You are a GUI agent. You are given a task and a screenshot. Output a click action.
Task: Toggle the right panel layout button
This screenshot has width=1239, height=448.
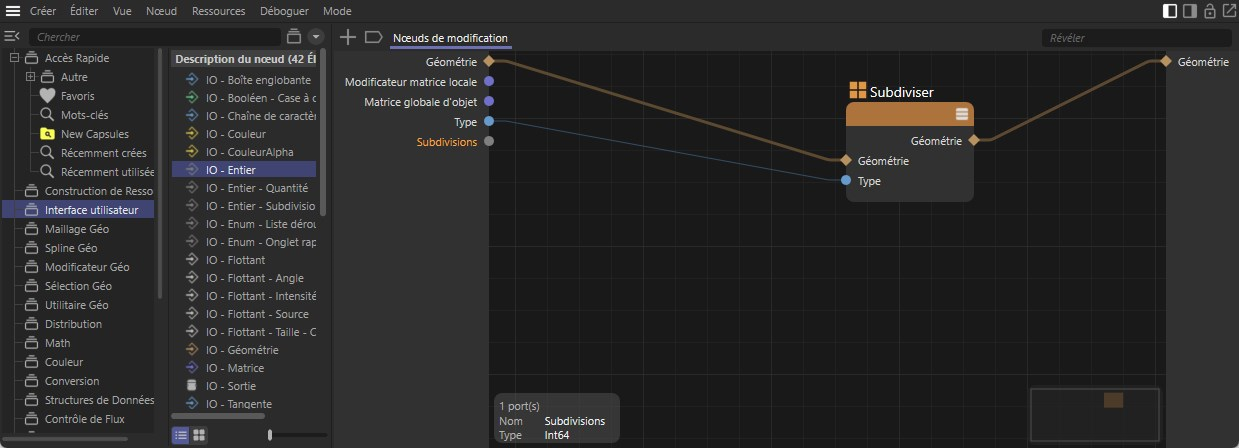(1190, 11)
